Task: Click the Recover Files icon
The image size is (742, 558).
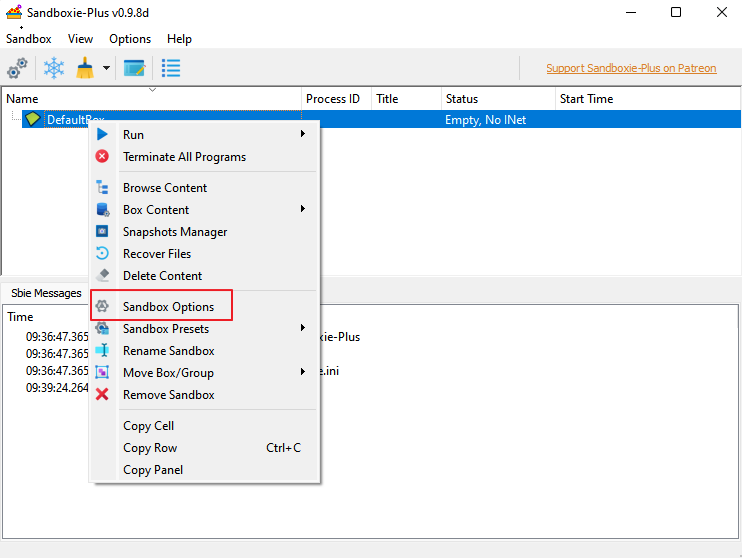Action: (x=102, y=254)
